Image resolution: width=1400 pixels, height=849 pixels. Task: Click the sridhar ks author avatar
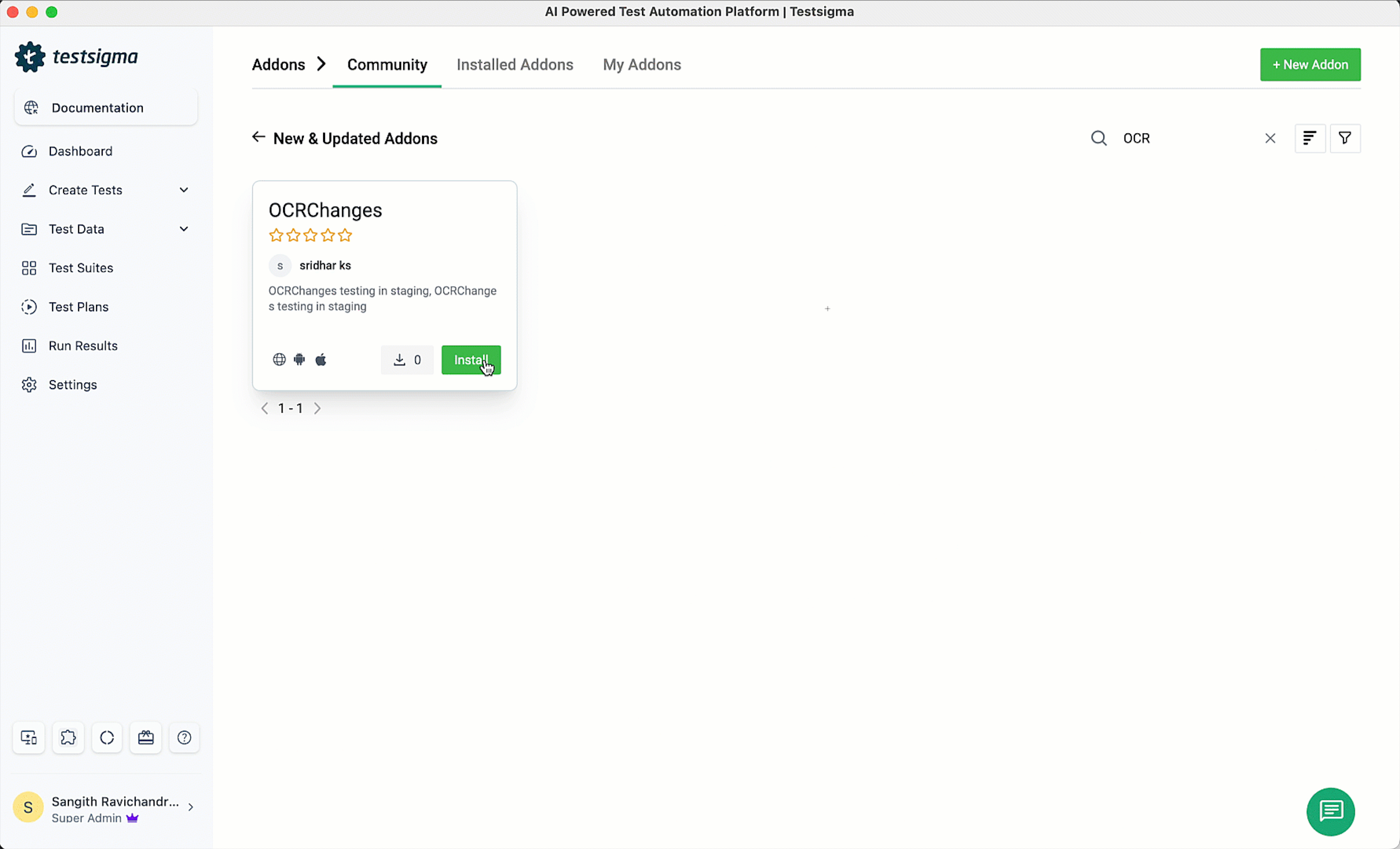click(x=280, y=265)
